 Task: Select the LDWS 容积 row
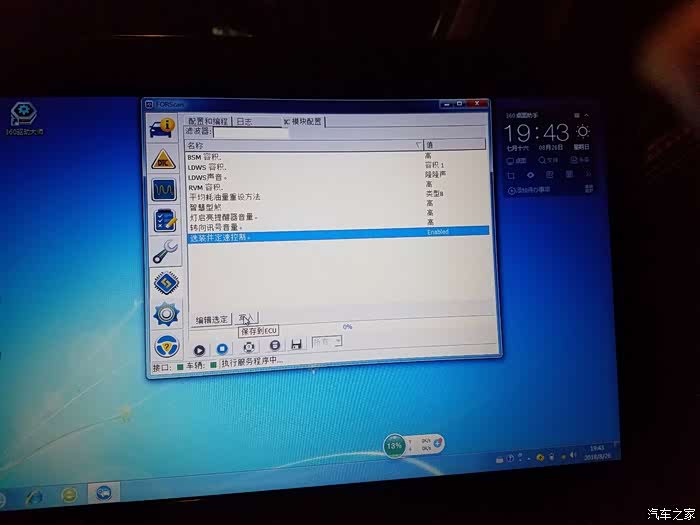click(337, 167)
